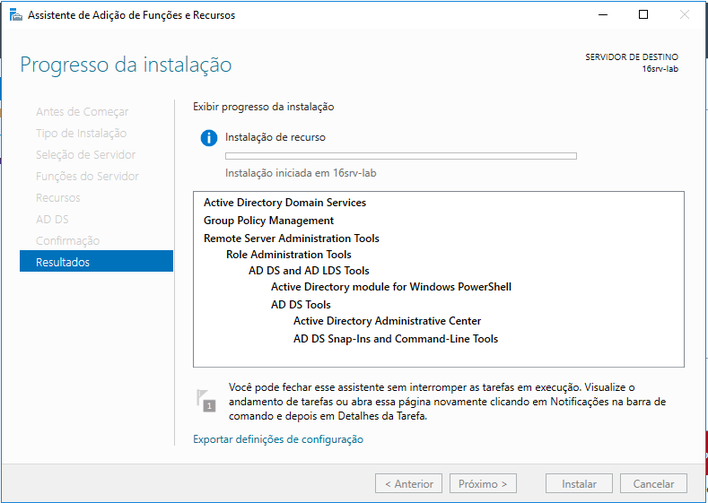Click the Cancelar button
The image size is (708, 503).
click(x=653, y=484)
